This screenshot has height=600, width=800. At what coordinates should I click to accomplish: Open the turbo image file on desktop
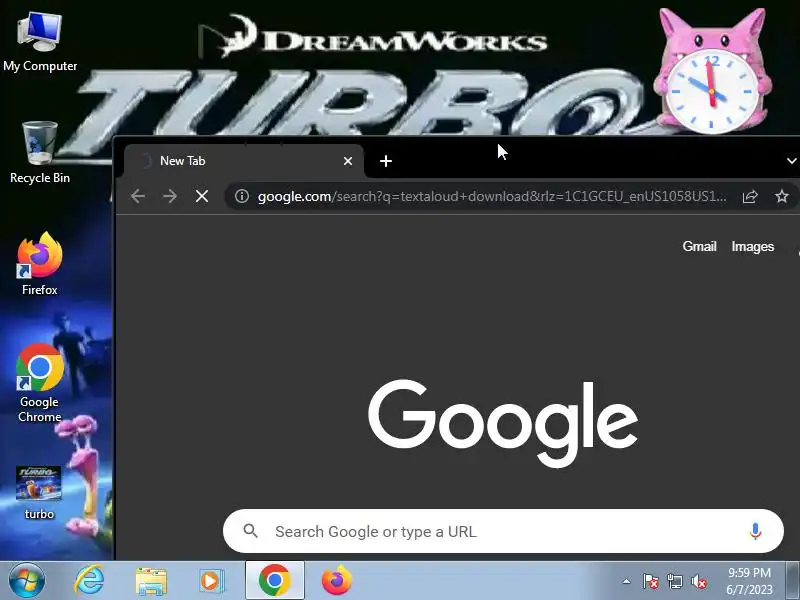pos(39,492)
